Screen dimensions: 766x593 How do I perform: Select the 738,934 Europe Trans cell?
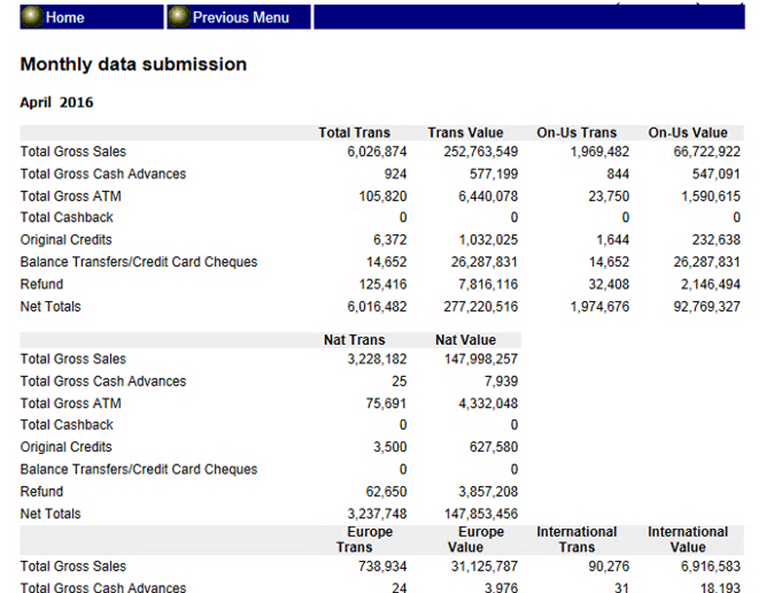pos(382,566)
